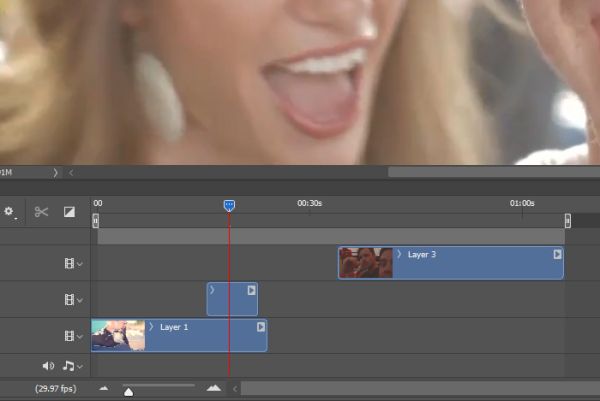Image resolution: width=600 pixels, height=401 pixels.
Task: Expand Layer 1 clip properties chevron
Action: point(151,326)
